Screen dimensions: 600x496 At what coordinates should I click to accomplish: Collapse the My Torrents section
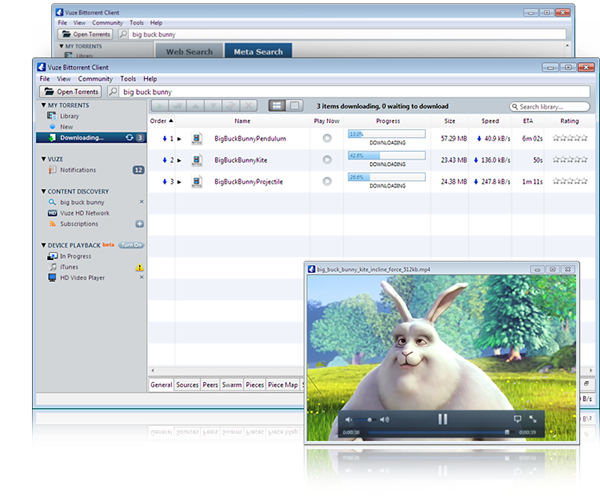[x=42, y=105]
